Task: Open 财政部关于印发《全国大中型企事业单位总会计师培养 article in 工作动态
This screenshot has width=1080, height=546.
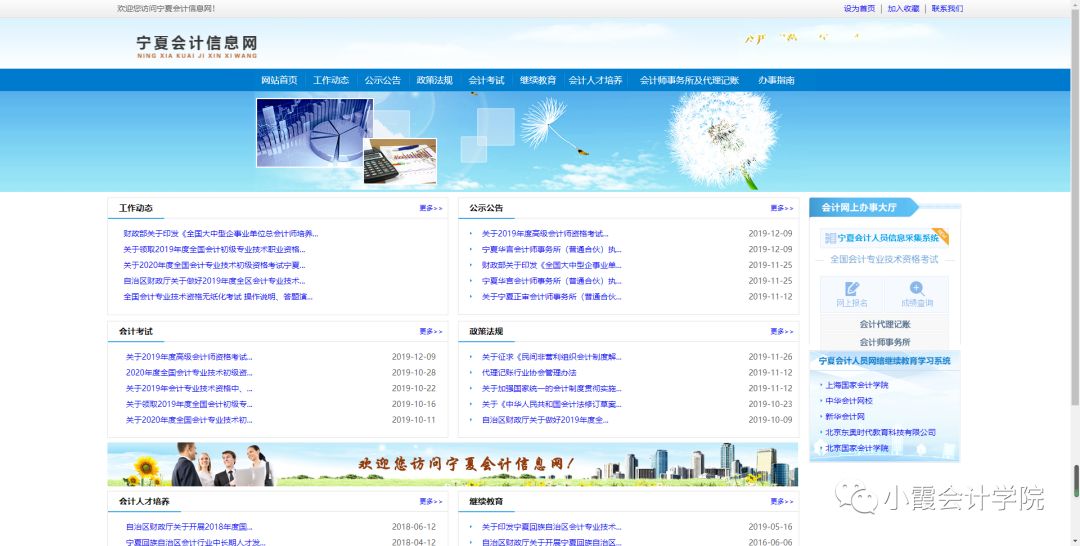Action: point(220,233)
